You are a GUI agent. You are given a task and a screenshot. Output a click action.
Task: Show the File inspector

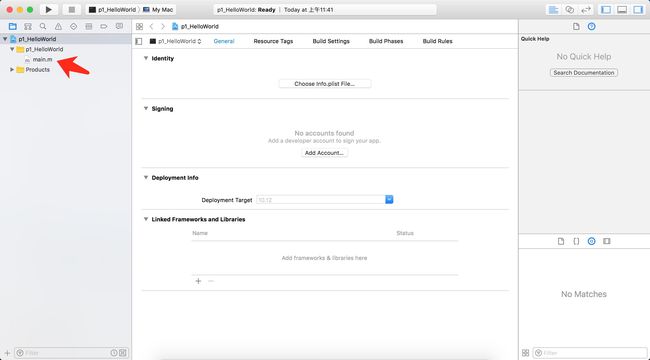[576, 27]
